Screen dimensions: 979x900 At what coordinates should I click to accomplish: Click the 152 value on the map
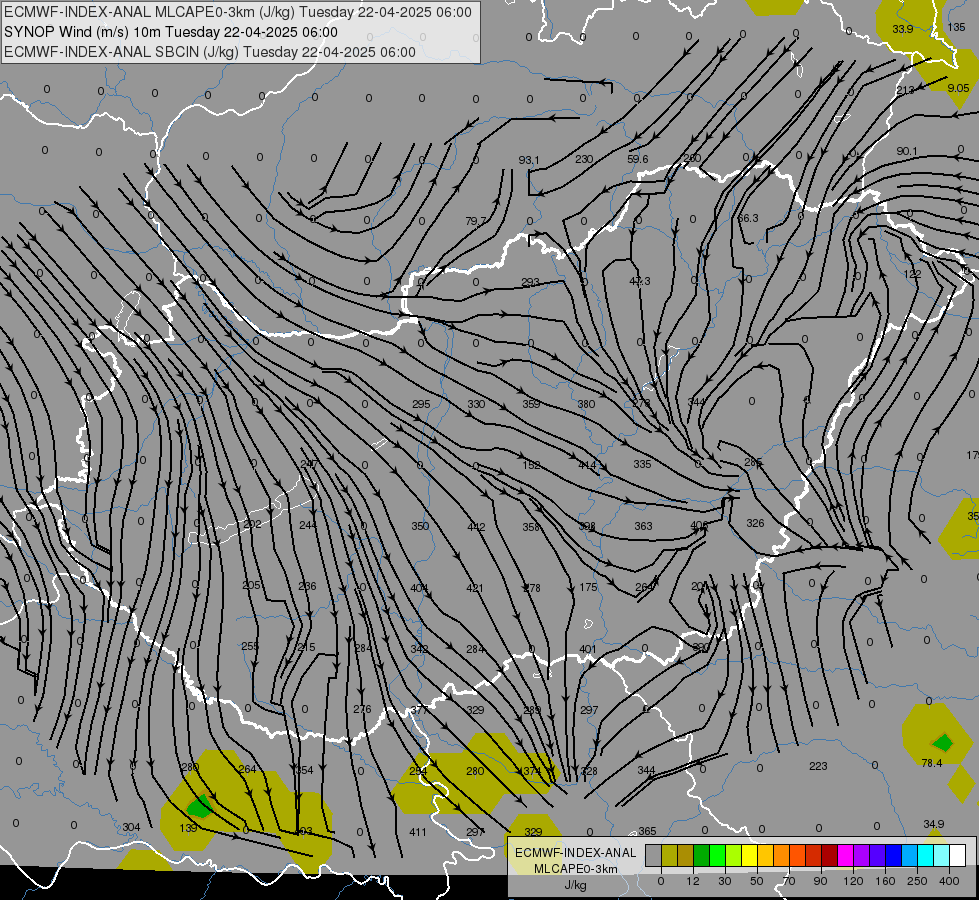click(x=531, y=465)
